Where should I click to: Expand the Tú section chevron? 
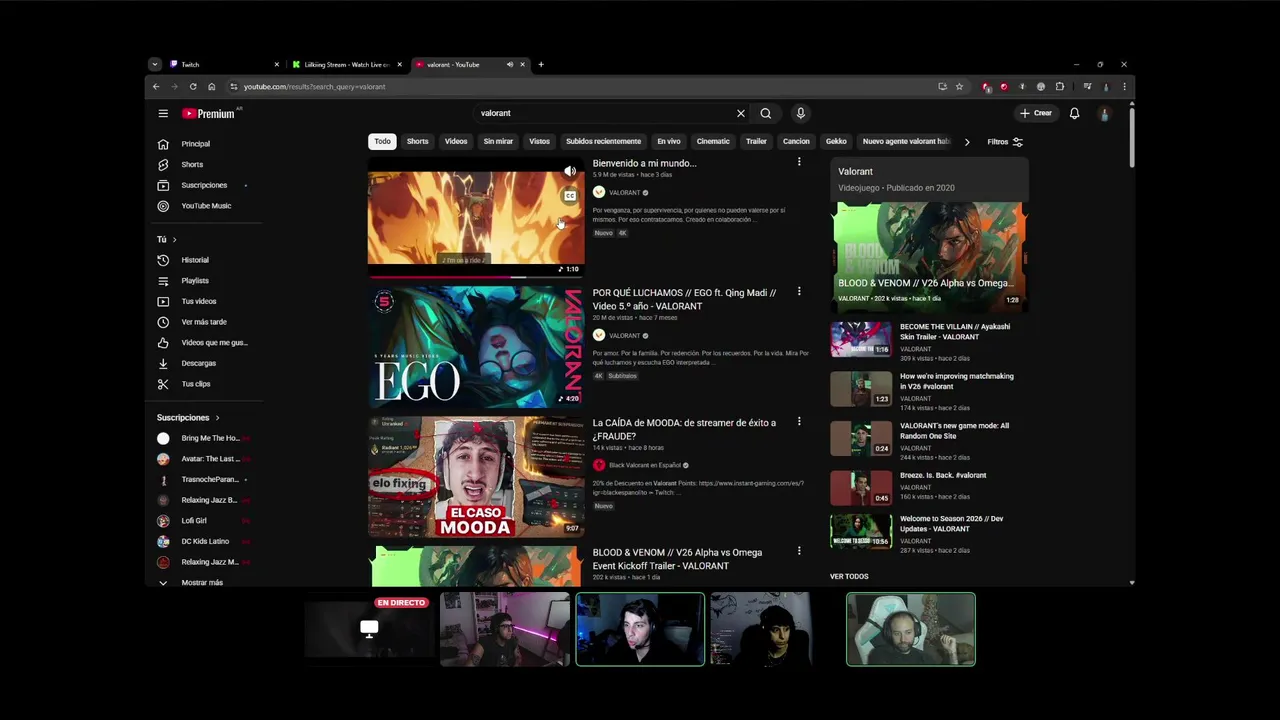coord(174,239)
